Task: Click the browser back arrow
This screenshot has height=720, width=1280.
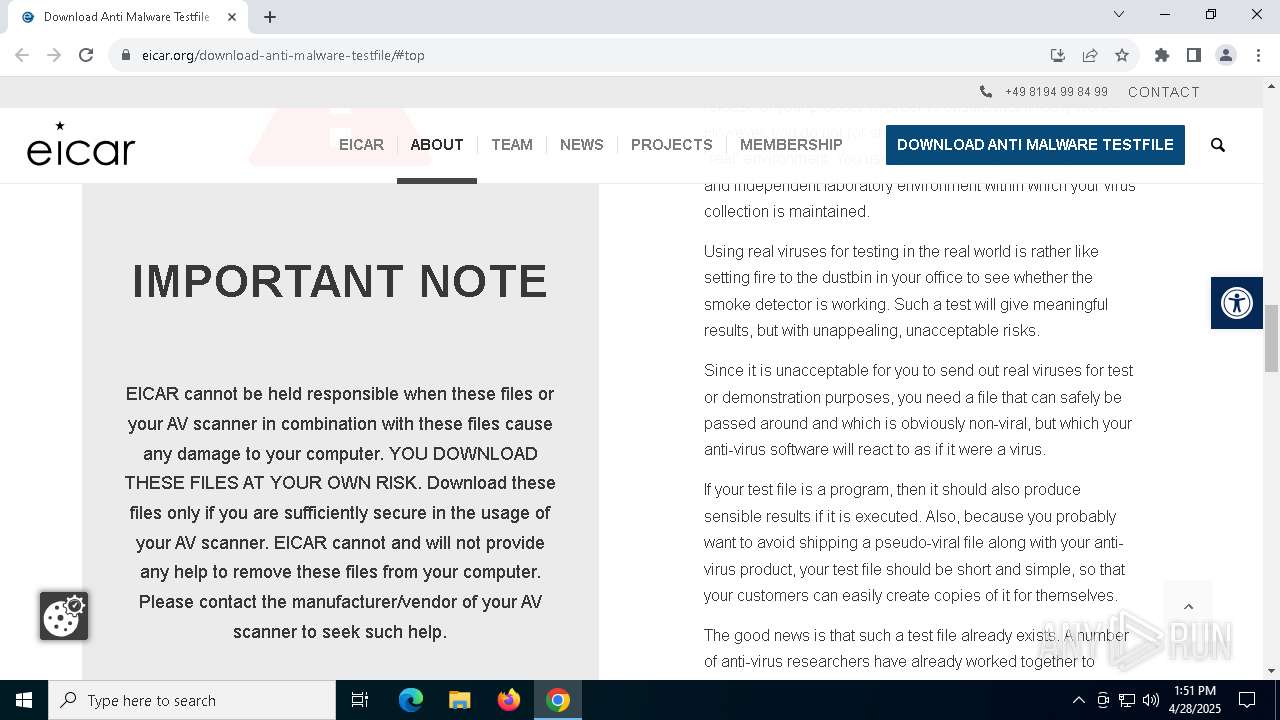Action: [x=22, y=55]
